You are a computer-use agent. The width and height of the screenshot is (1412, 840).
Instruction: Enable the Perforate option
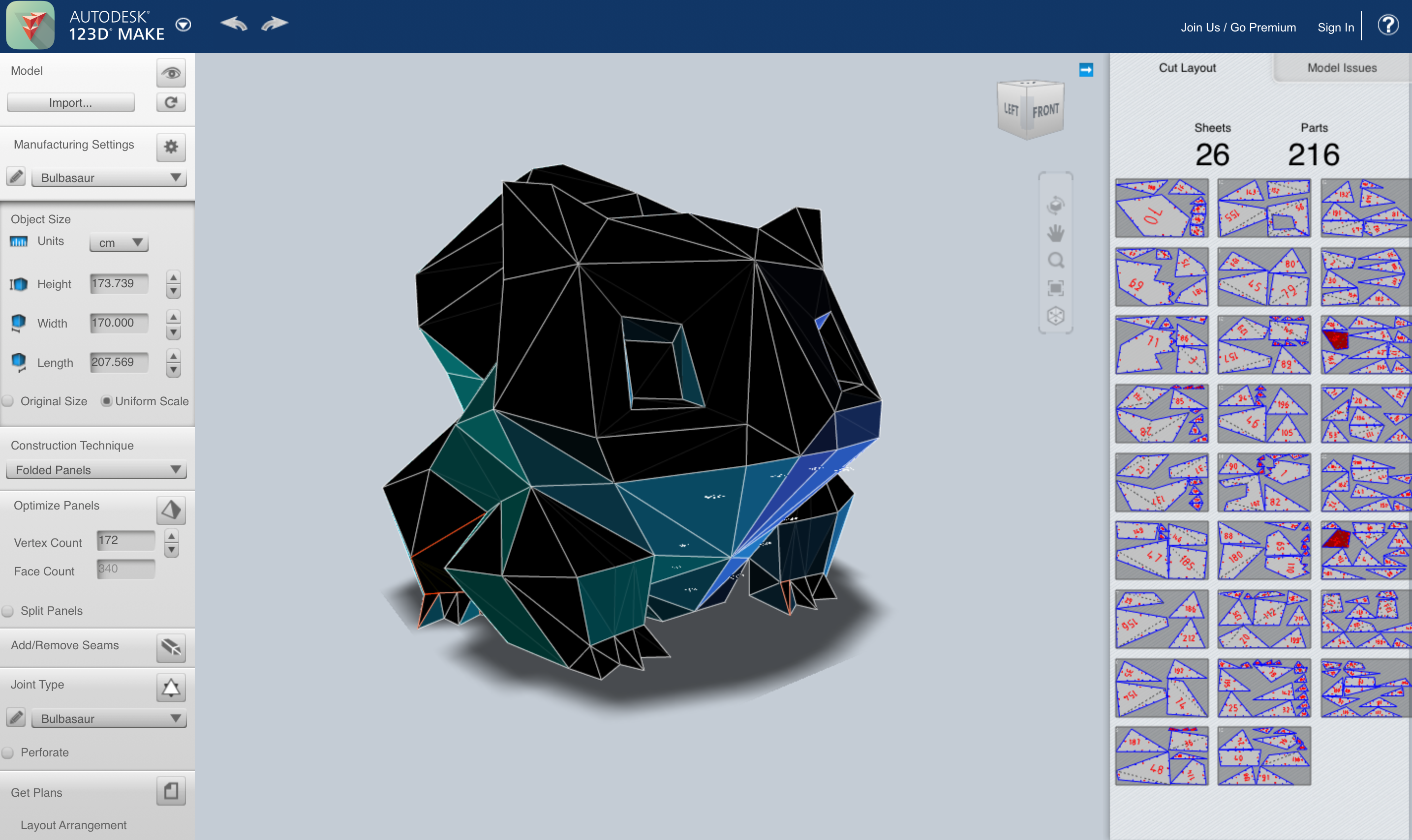click(x=8, y=752)
